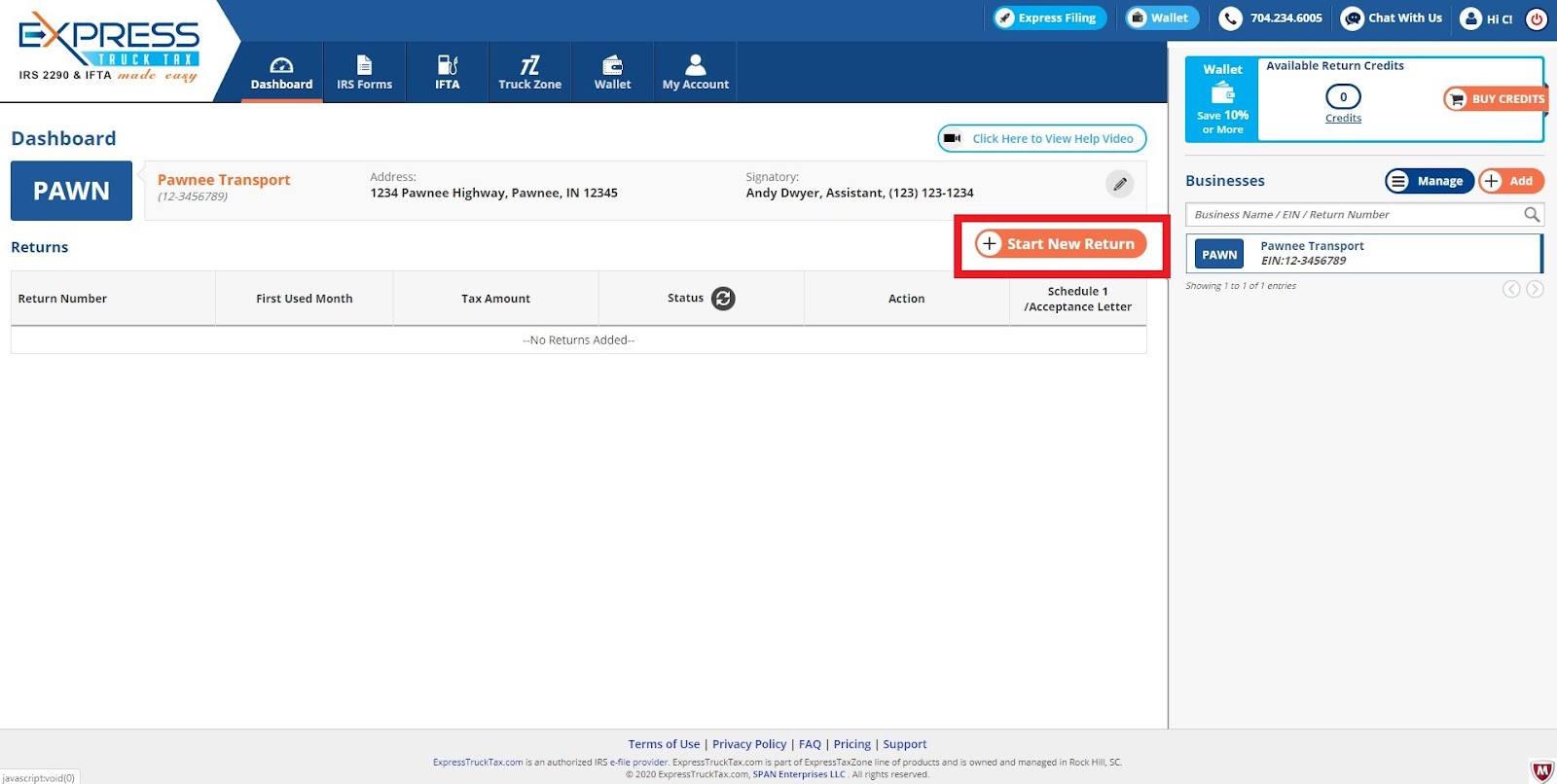Image resolution: width=1557 pixels, height=784 pixels.
Task: Go to the IFTA tab
Action: point(447,73)
